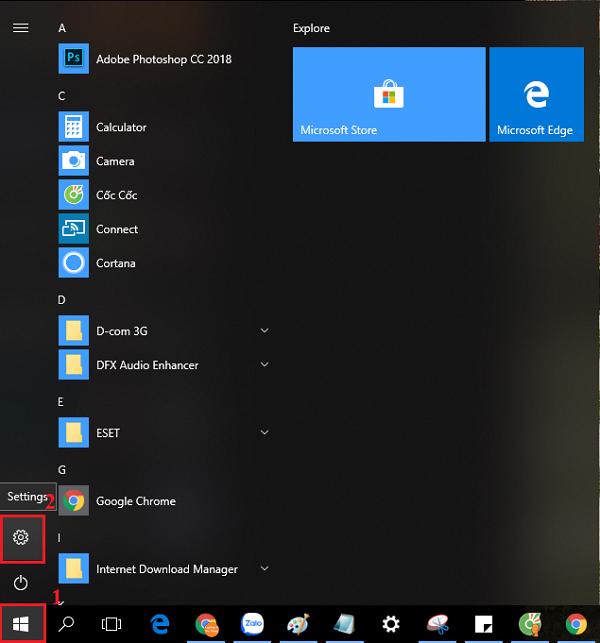This screenshot has width=600, height=643.
Task: Open the Camera app
Action: click(114, 161)
